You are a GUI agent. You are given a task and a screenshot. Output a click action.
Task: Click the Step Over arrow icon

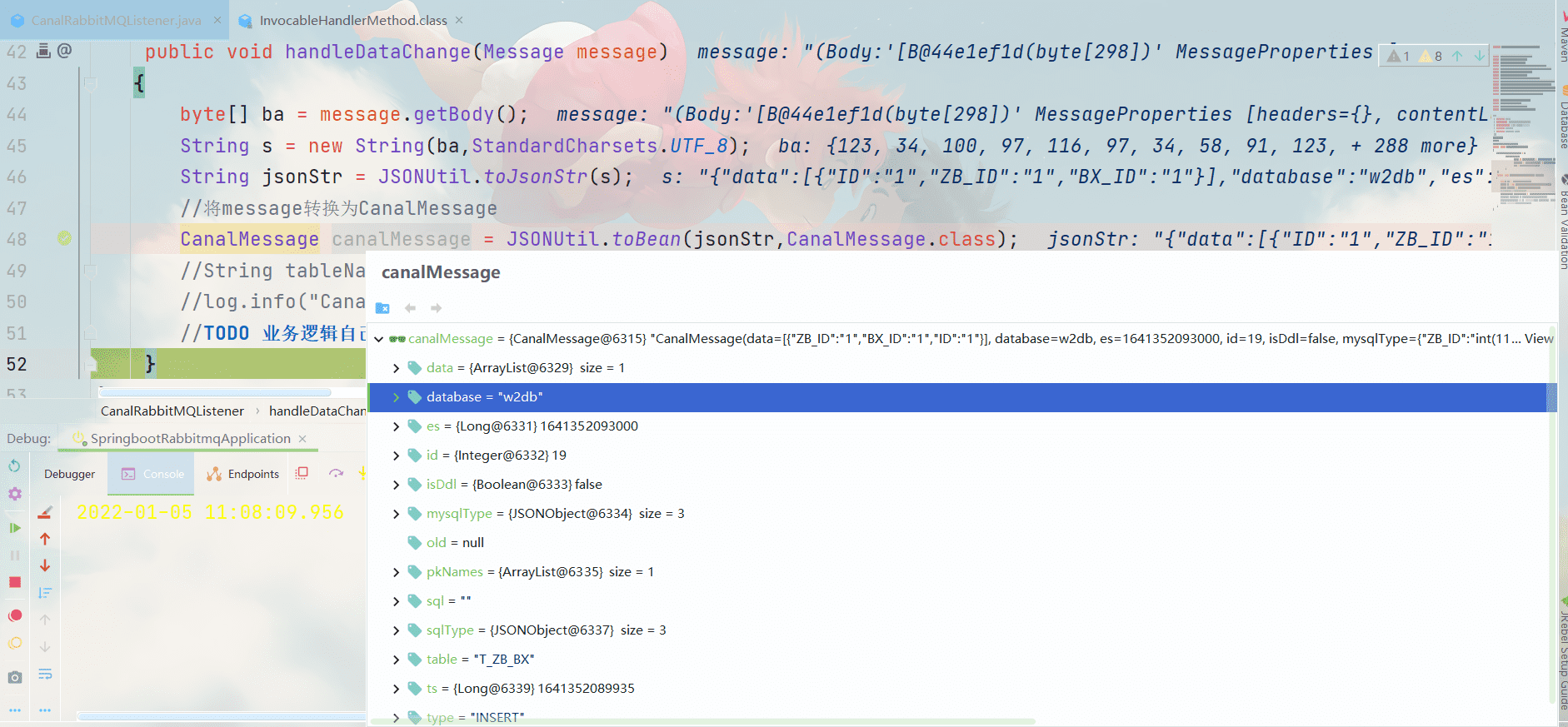[x=336, y=473]
